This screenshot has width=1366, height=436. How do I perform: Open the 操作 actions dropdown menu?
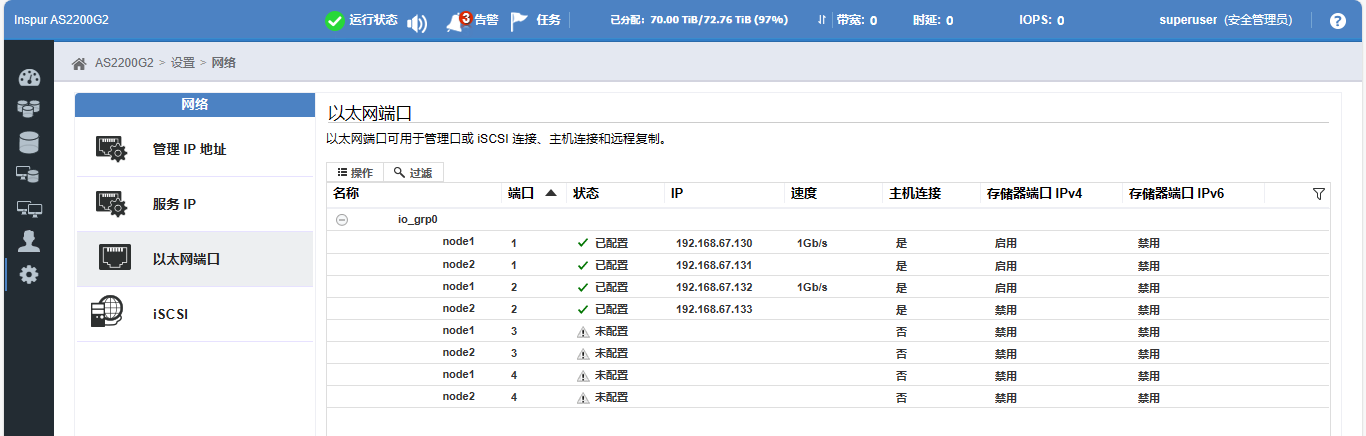(355, 173)
